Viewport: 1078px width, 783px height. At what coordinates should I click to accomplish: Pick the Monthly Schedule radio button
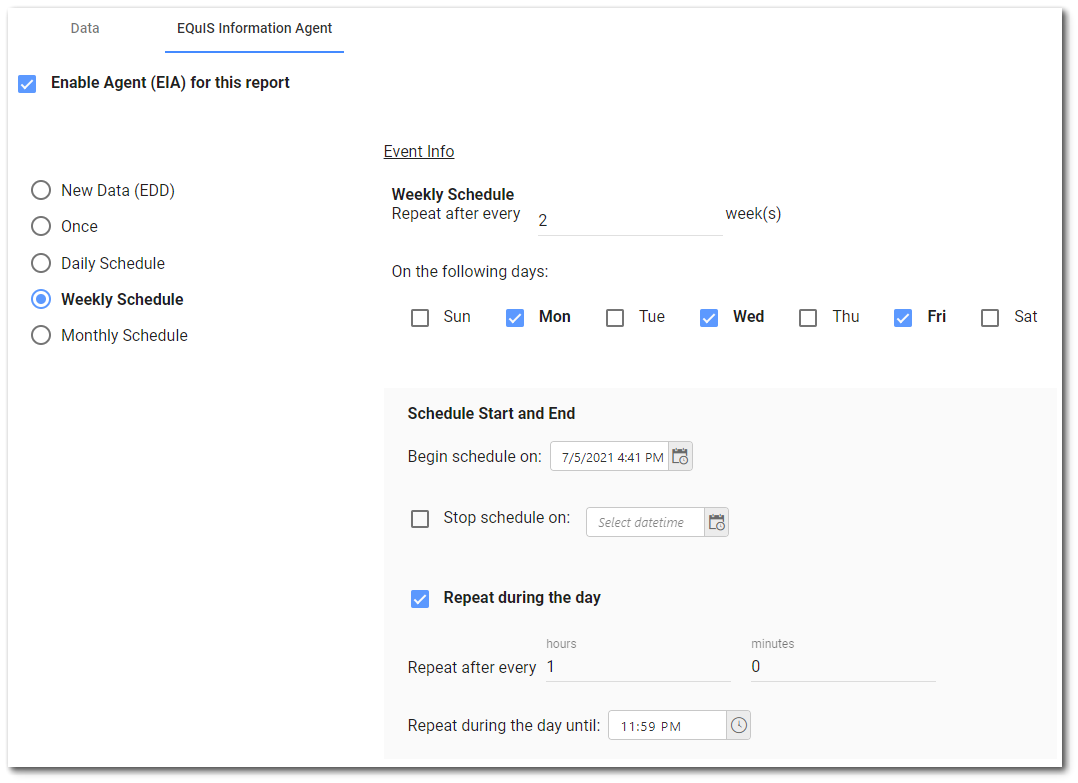point(41,335)
